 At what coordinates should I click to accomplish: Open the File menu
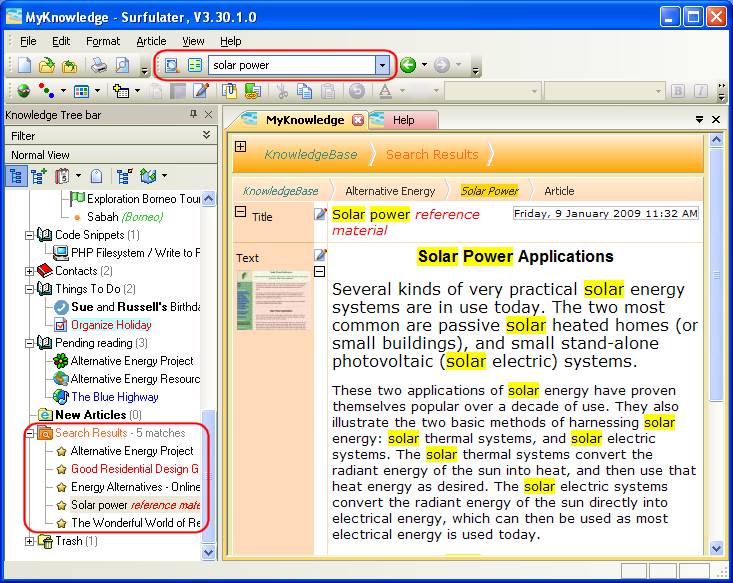(28, 41)
